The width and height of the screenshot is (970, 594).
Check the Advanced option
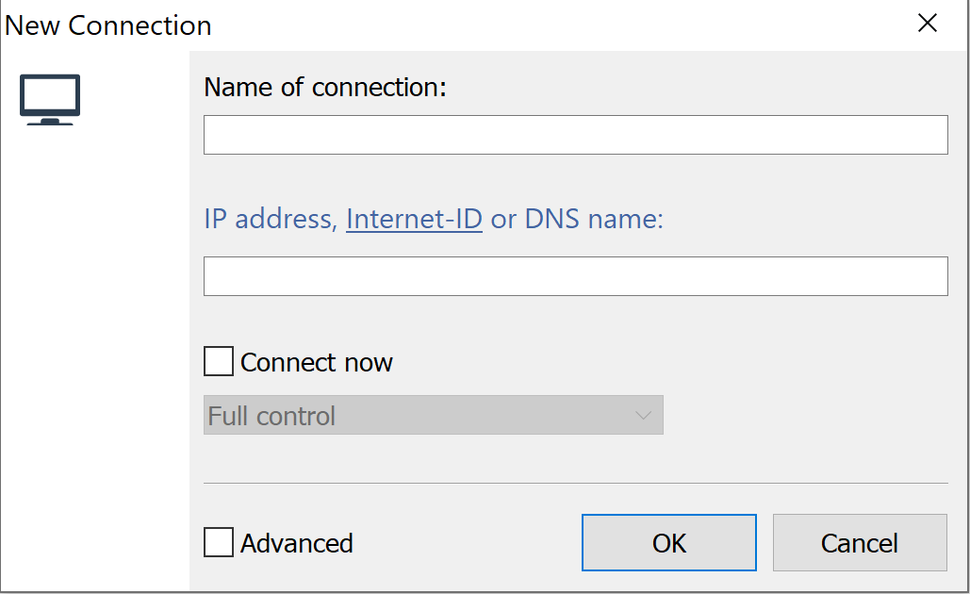coord(217,542)
